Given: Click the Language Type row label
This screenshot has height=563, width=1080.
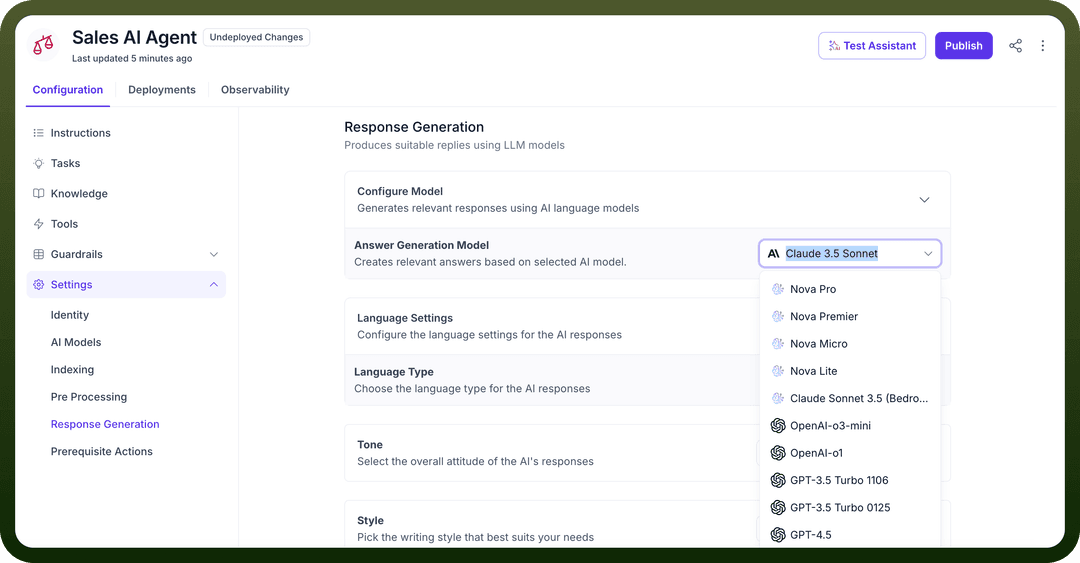Looking at the screenshot, I should 394,371.
